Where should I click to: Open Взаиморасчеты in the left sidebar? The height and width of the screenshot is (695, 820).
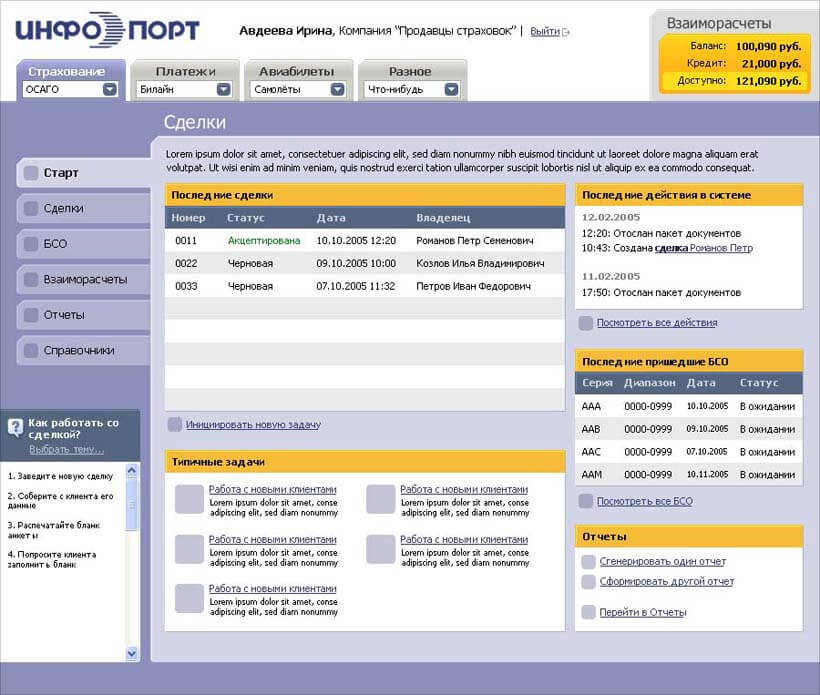(x=85, y=280)
